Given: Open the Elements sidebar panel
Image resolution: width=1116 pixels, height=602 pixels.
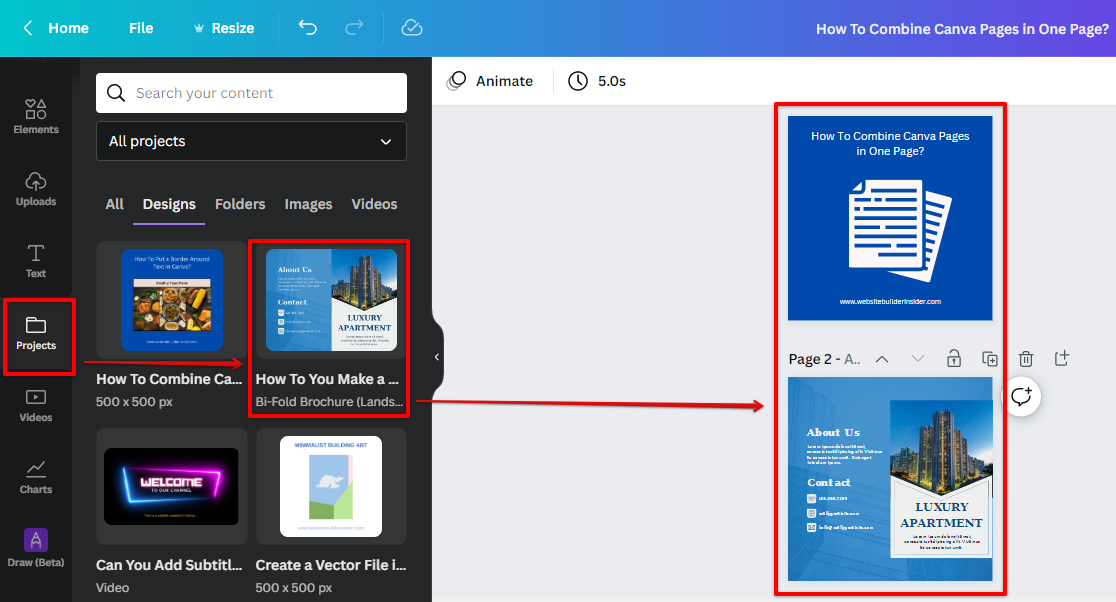Looking at the screenshot, I should point(36,116).
